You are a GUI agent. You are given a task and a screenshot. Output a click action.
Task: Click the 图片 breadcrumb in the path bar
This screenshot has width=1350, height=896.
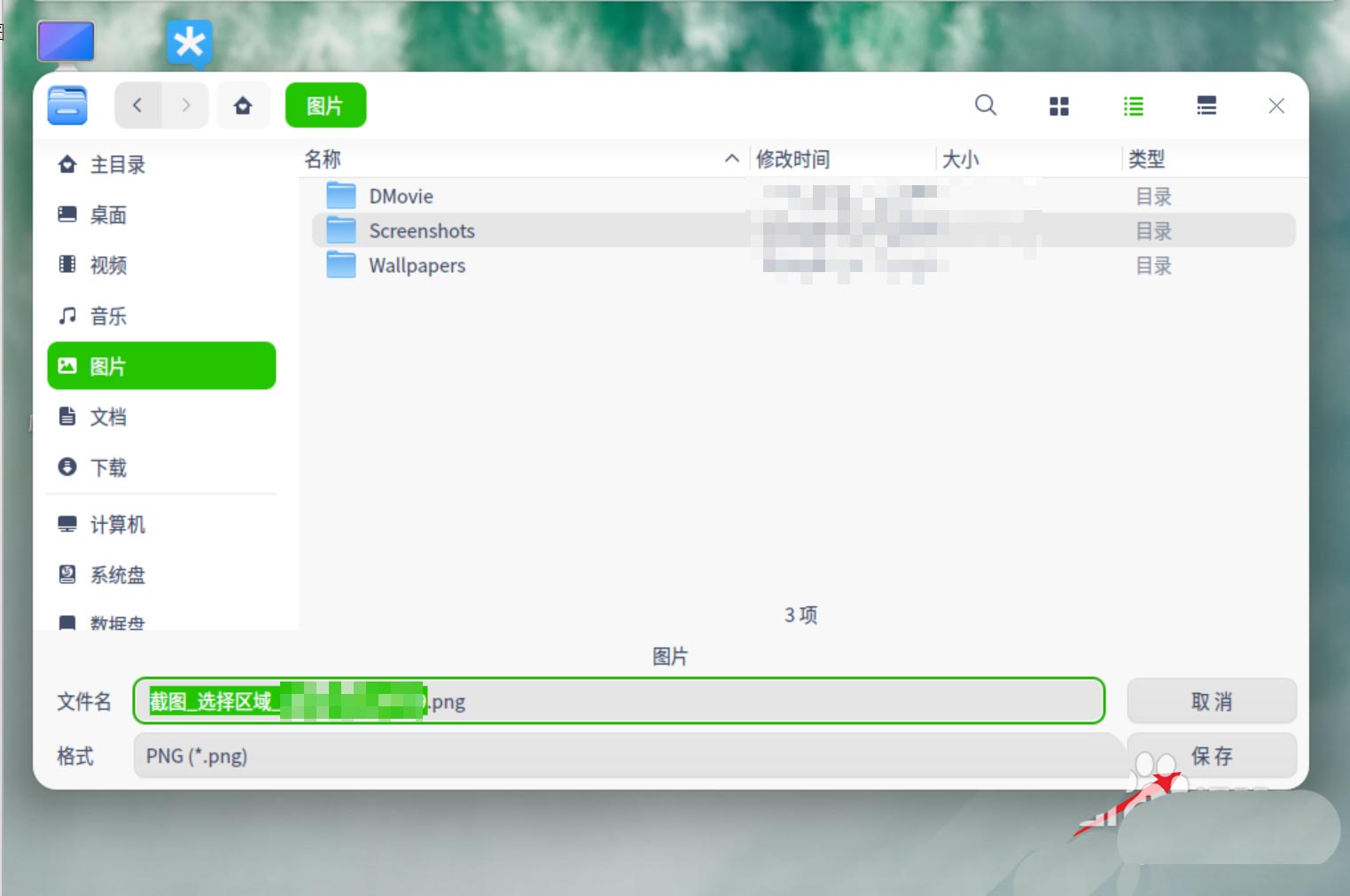pyautogui.click(x=325, y=105)
